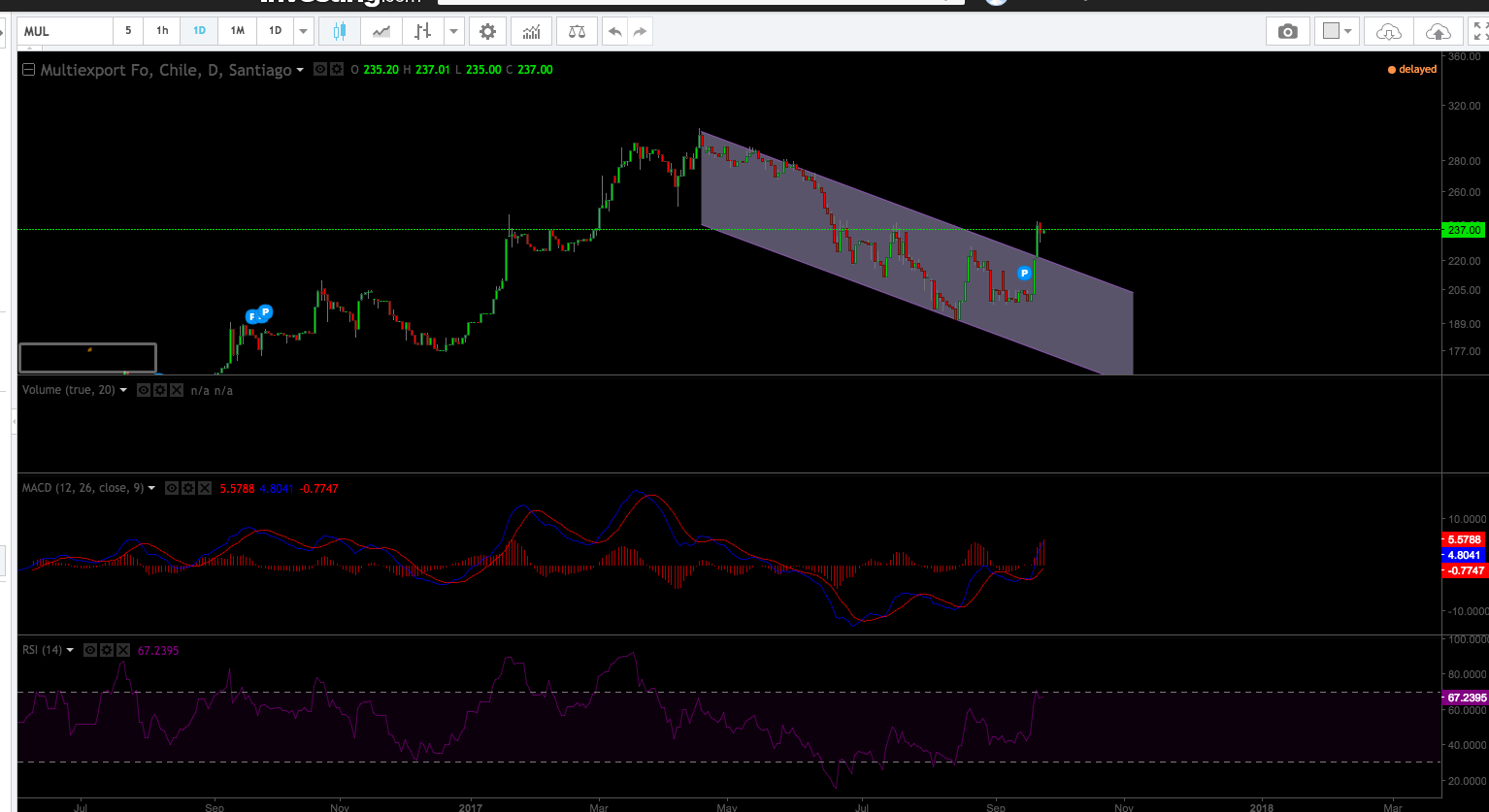Switch to candlestick chart style

coord(340,31)
